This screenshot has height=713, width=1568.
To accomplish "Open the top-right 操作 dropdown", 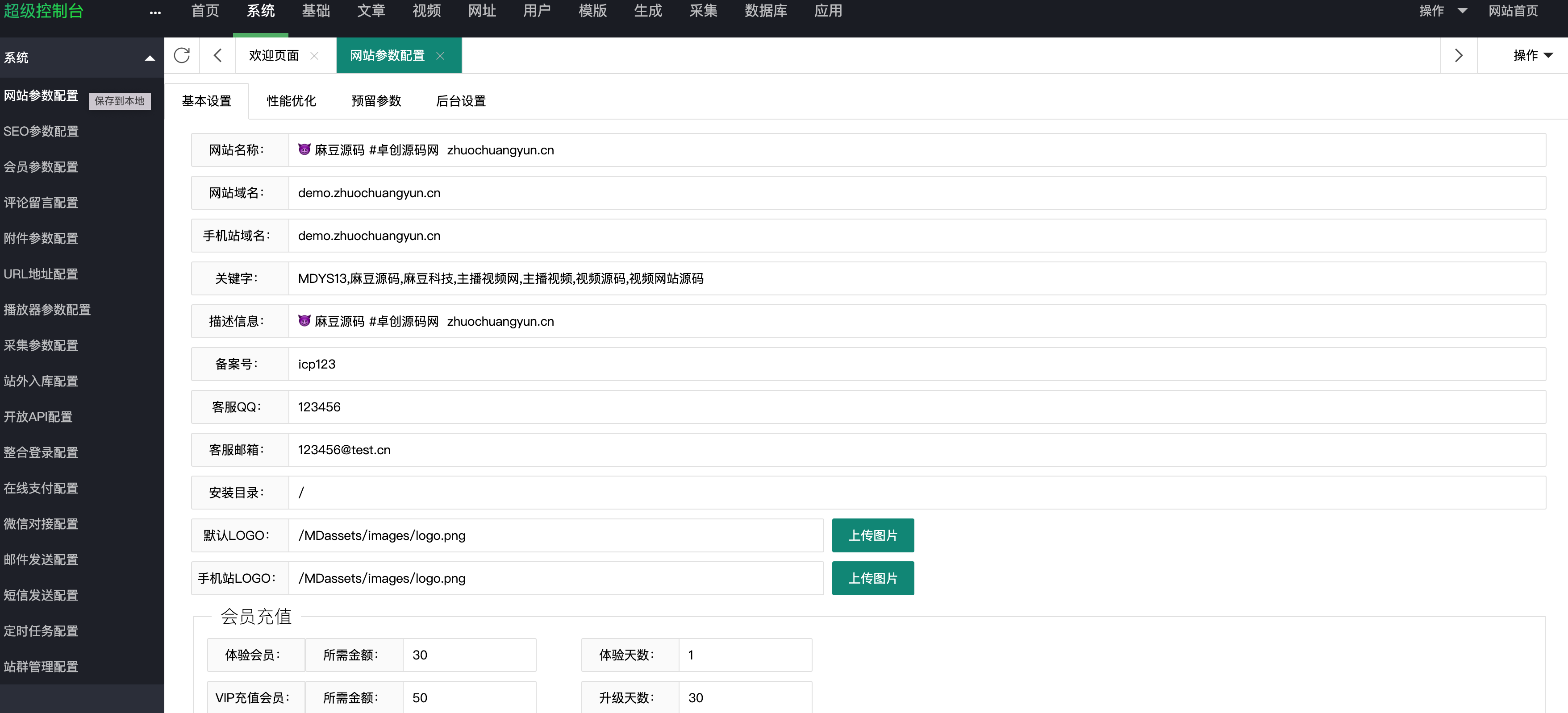I will pyautogui.click(x=1443, y=11).
